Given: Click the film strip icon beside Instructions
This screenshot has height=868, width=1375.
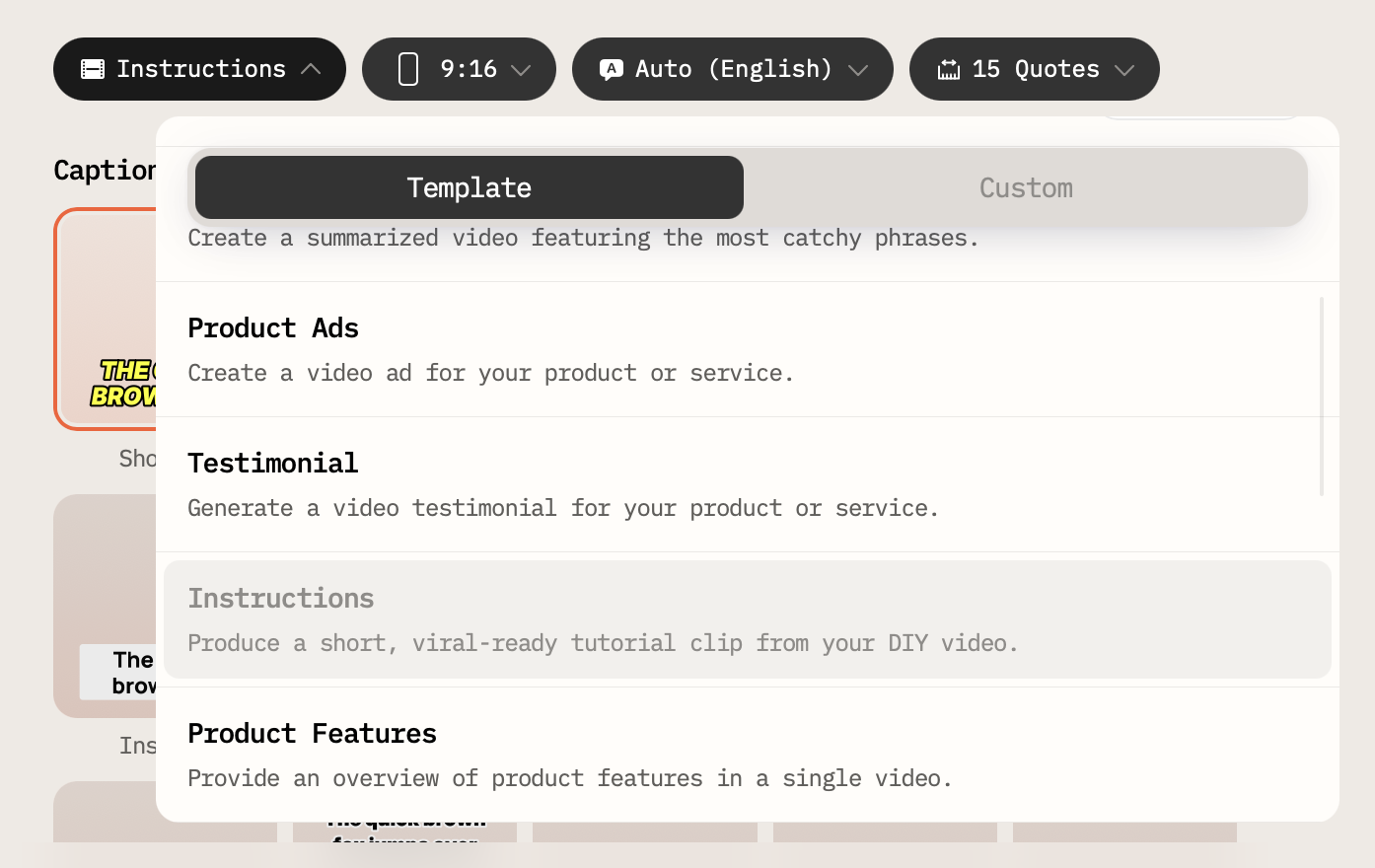Looking at the screenshot, I should click(x=93, y=69).
